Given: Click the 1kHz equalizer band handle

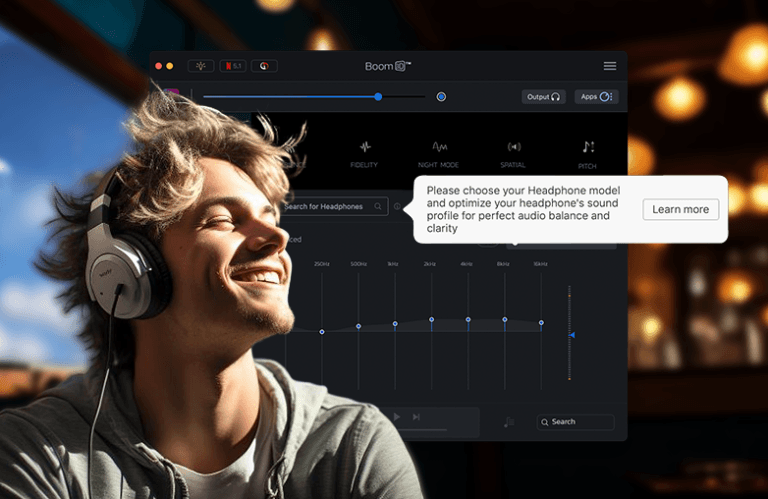Looking at the screenshot, I should pos(395,324).
